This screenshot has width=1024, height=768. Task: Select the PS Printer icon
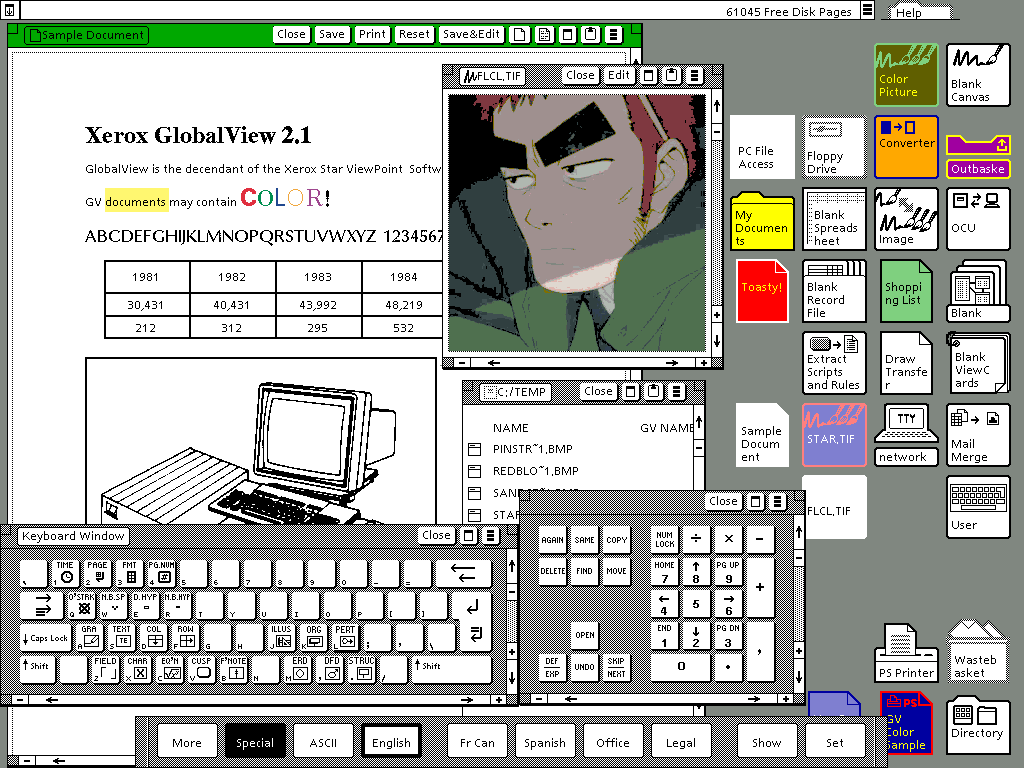pos(907,651)
